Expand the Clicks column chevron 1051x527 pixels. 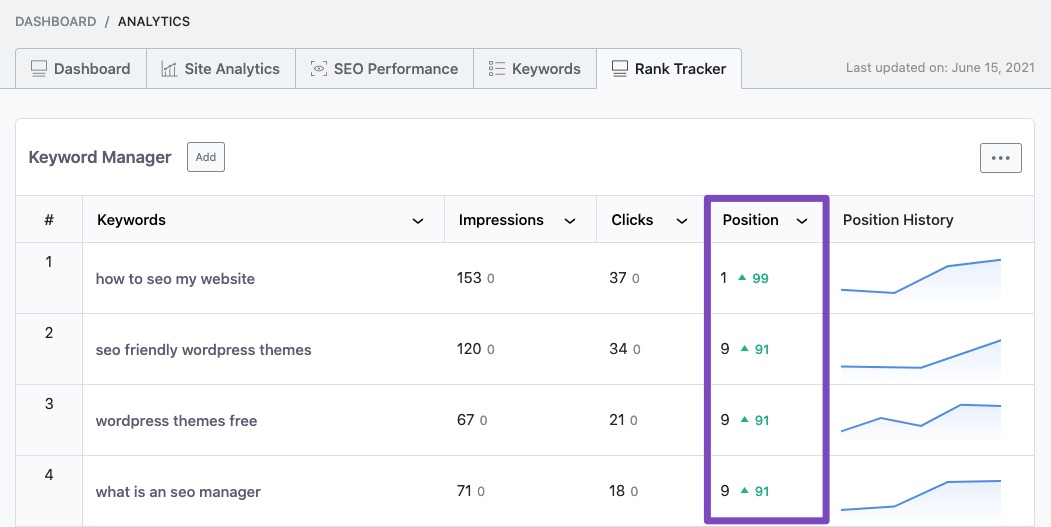(681, 221)
